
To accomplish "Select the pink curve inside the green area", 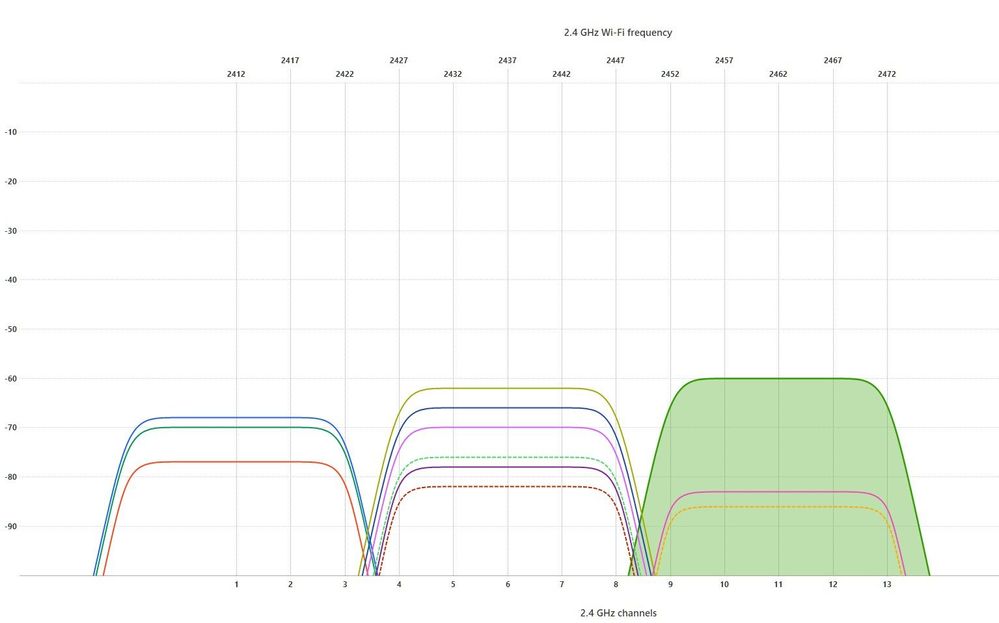I will pyautogui.click(x=778, y=492).
